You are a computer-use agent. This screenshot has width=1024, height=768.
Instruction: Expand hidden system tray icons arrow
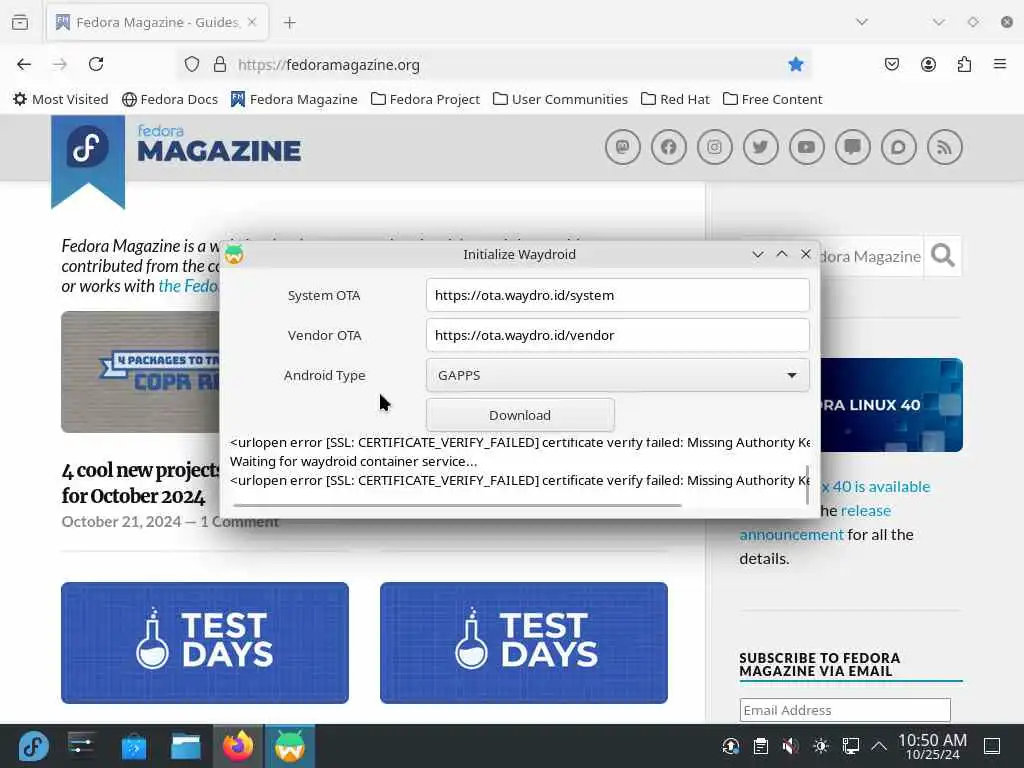879,746
